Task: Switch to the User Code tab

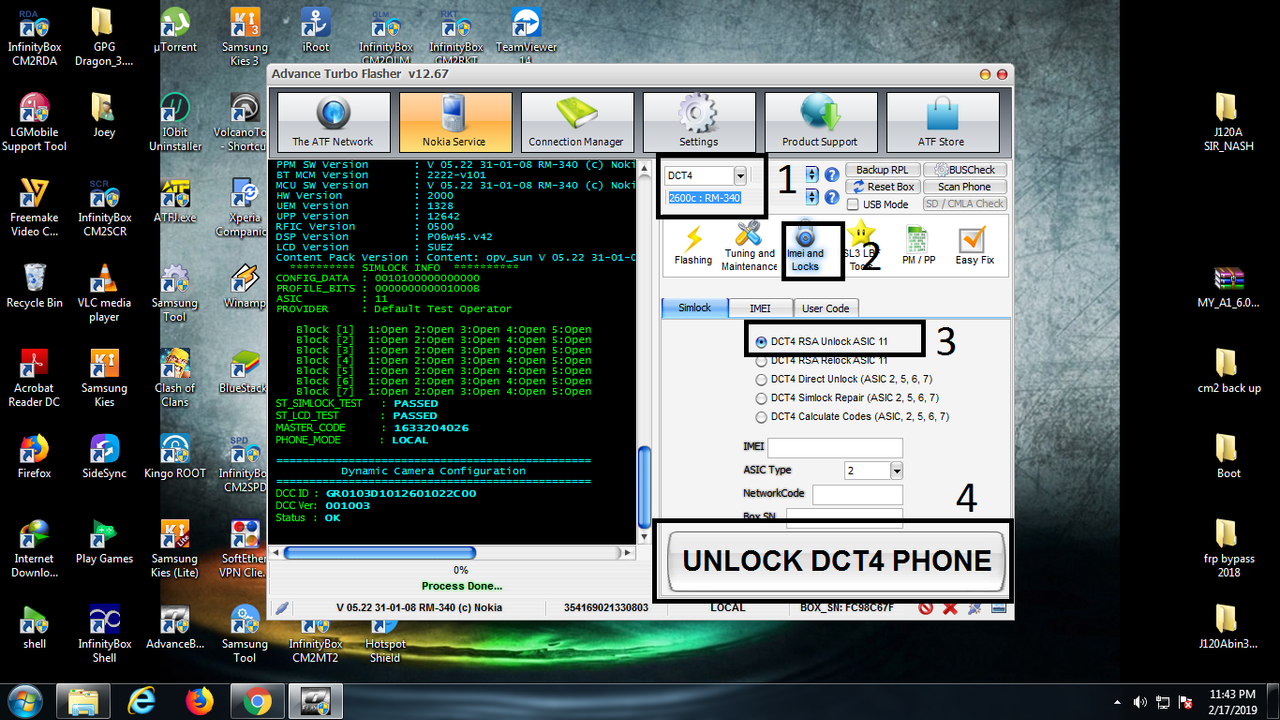Action: click(826, 308)
